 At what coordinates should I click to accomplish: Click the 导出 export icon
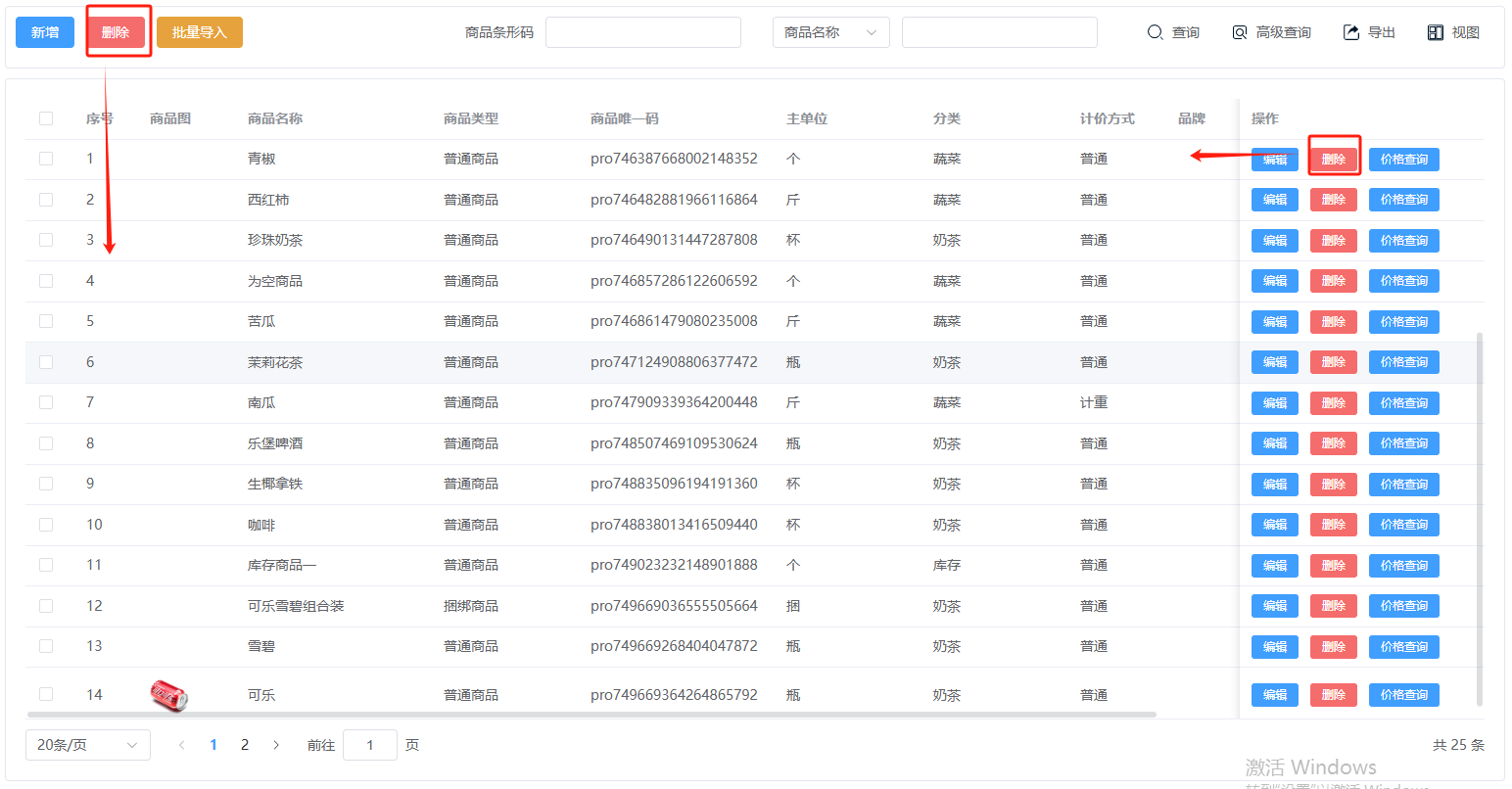[1351, 32]
